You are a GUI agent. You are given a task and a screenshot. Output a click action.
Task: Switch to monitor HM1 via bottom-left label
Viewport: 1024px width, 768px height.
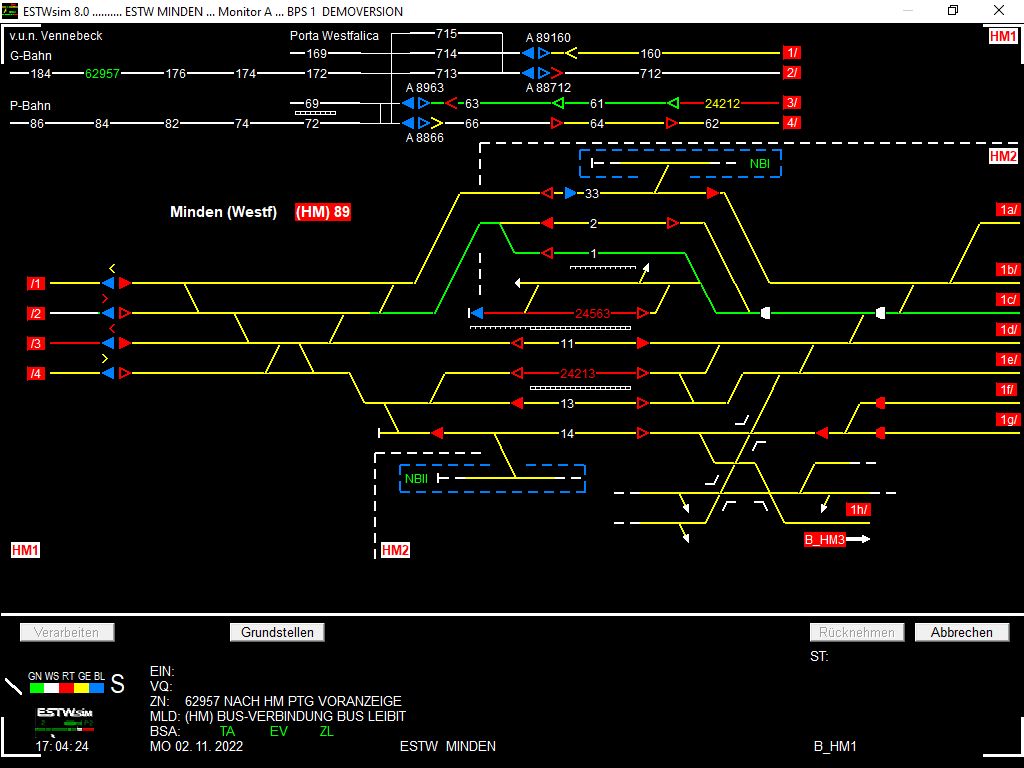click(x=26, y=549)
